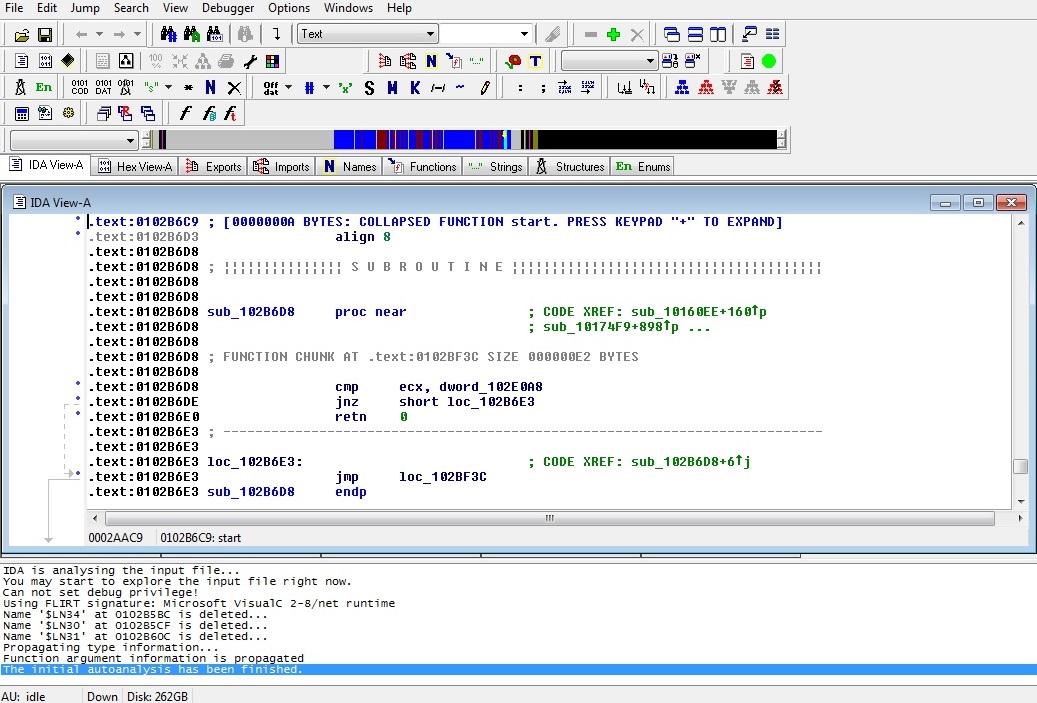Click the green plus add icon
The image size is (1037, 703).
[x=614, y=34]
